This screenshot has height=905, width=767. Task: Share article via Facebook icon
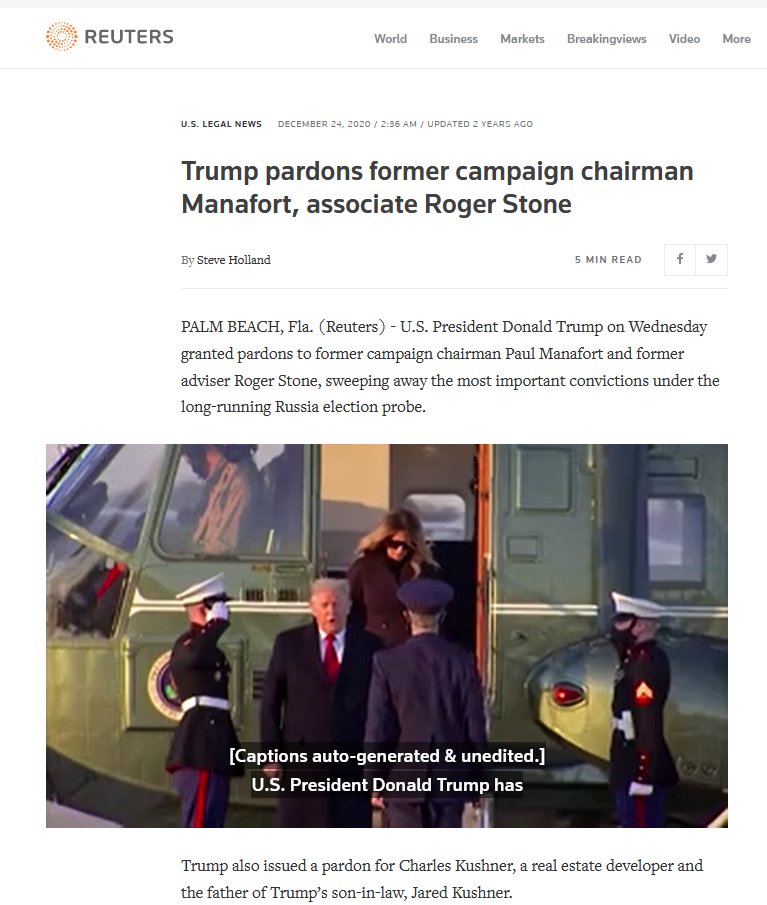pyautogui.click(x=680, y=259)
